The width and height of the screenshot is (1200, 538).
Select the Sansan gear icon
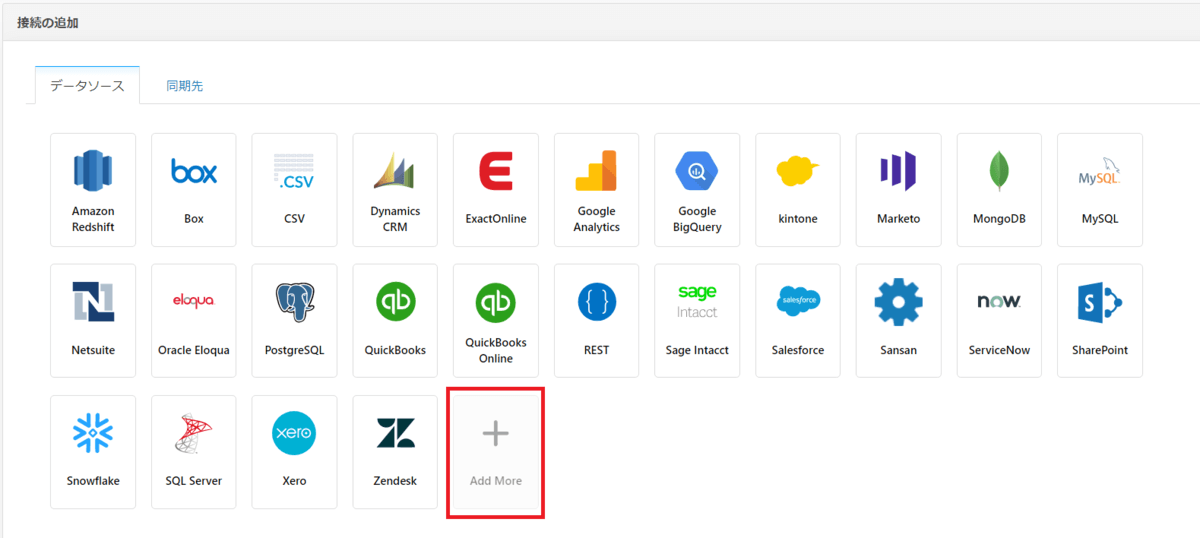tap(898, 302)
